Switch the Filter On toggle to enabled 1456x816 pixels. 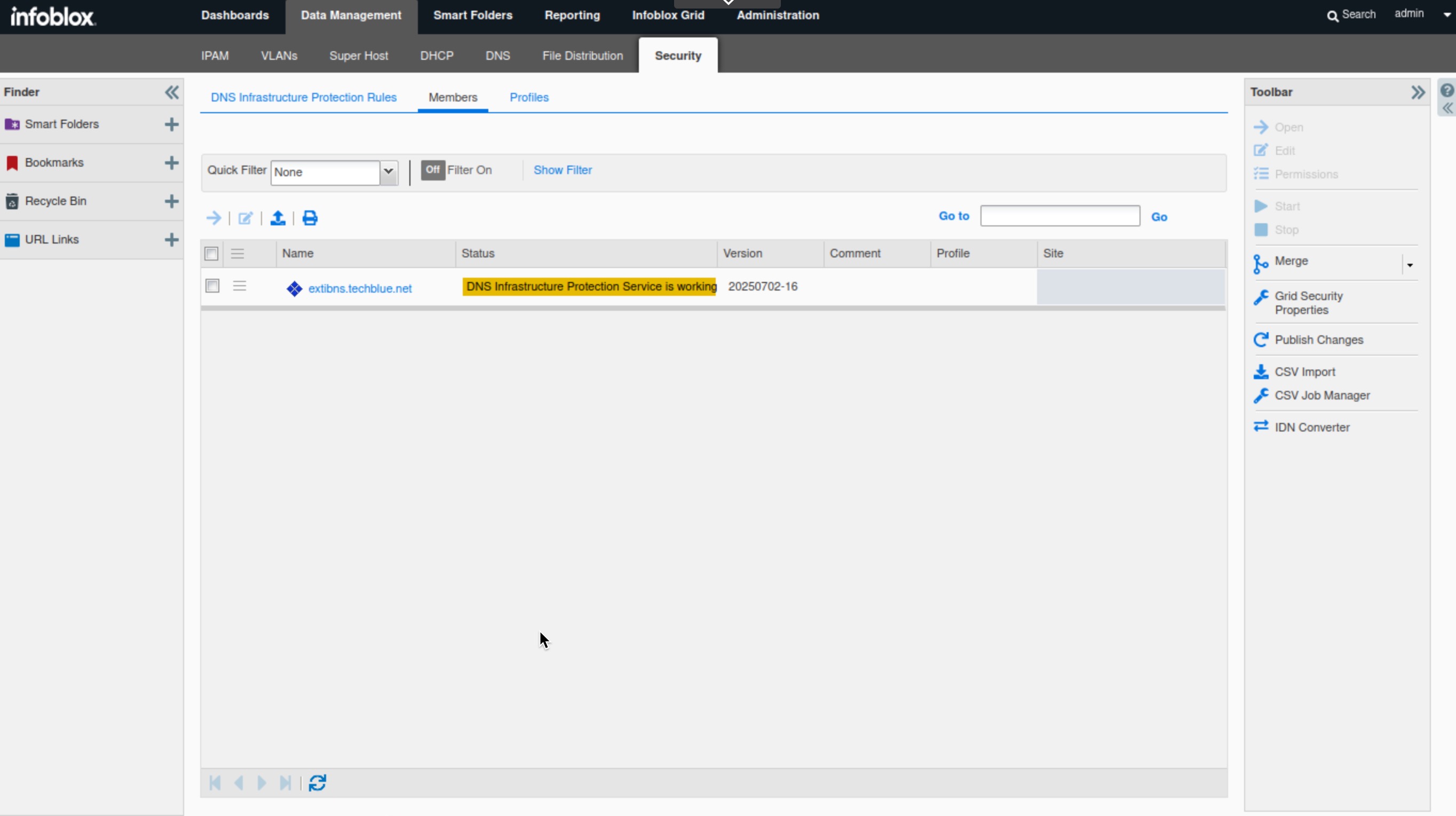coord(433,170)
